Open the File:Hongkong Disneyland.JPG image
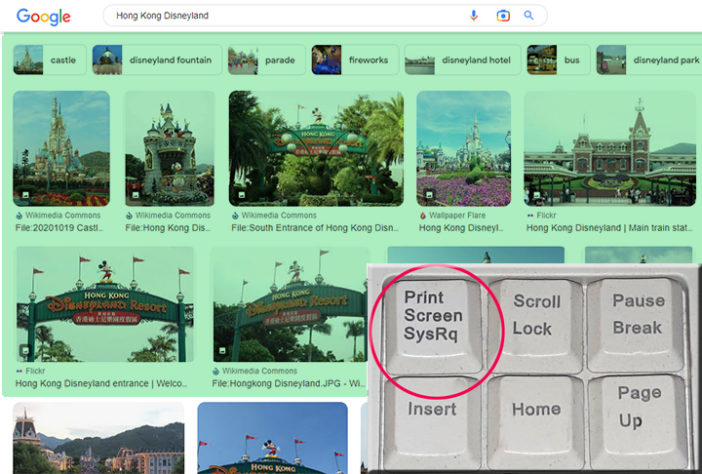702x474 pixels. [290, 304]
